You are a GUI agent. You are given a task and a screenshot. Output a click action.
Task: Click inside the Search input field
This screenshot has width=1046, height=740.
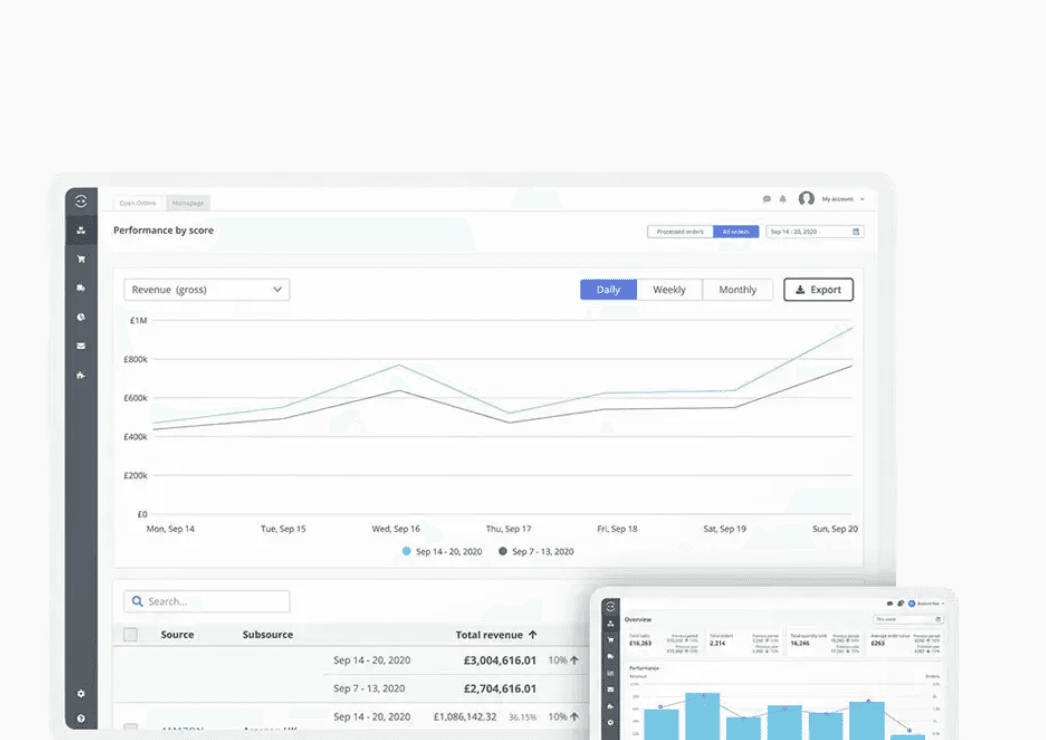click(207, 601)
